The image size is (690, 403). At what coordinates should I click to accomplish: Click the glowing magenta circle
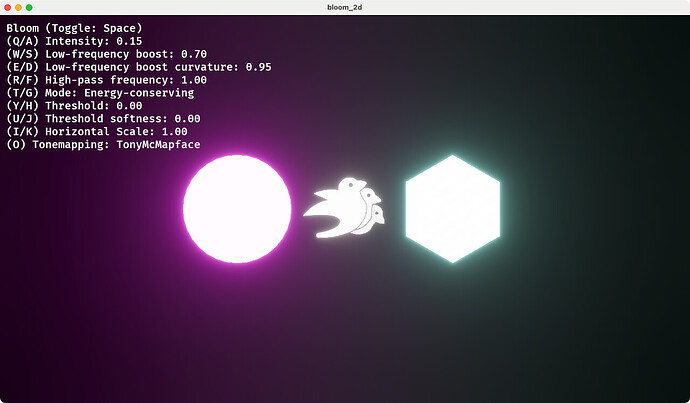[x=237, y=209]
